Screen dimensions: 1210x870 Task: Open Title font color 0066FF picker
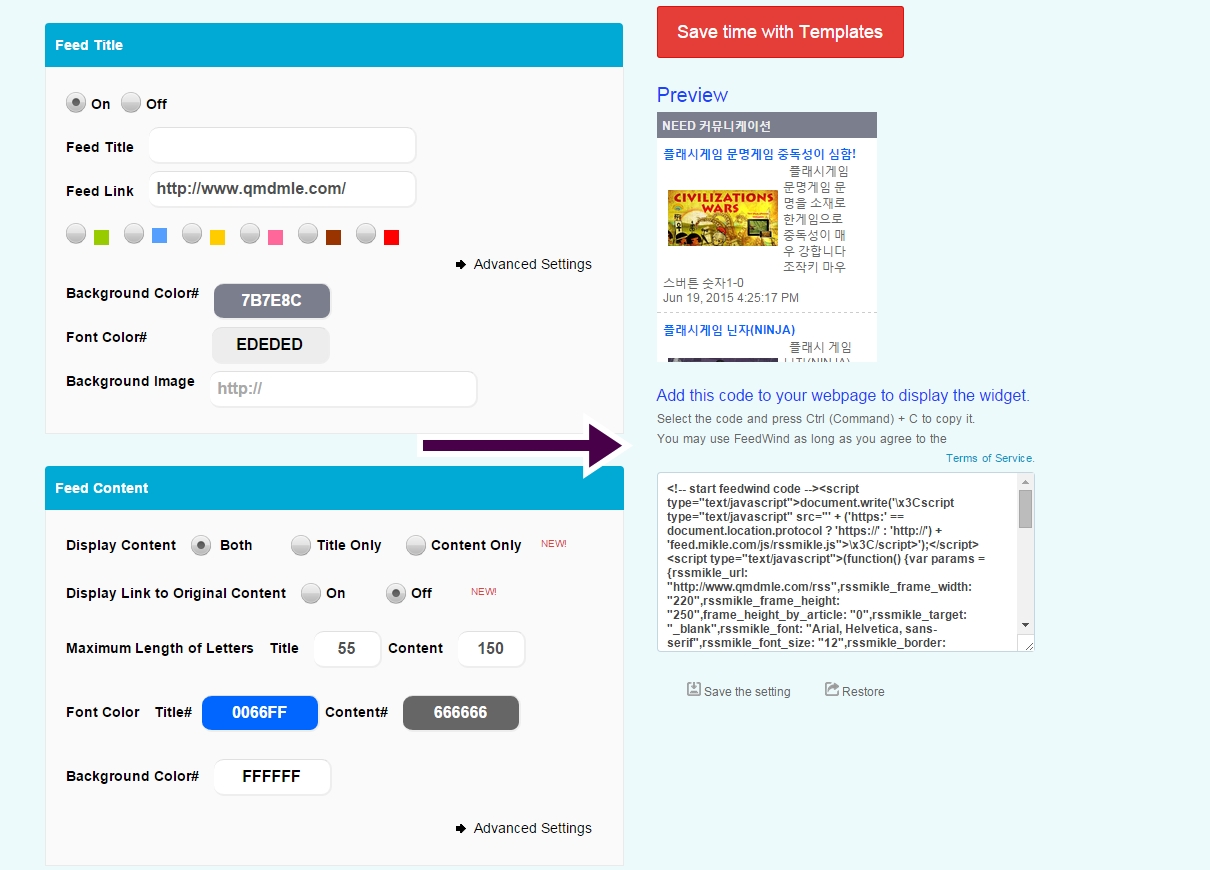pyautogui.click(x=260, y=713)
